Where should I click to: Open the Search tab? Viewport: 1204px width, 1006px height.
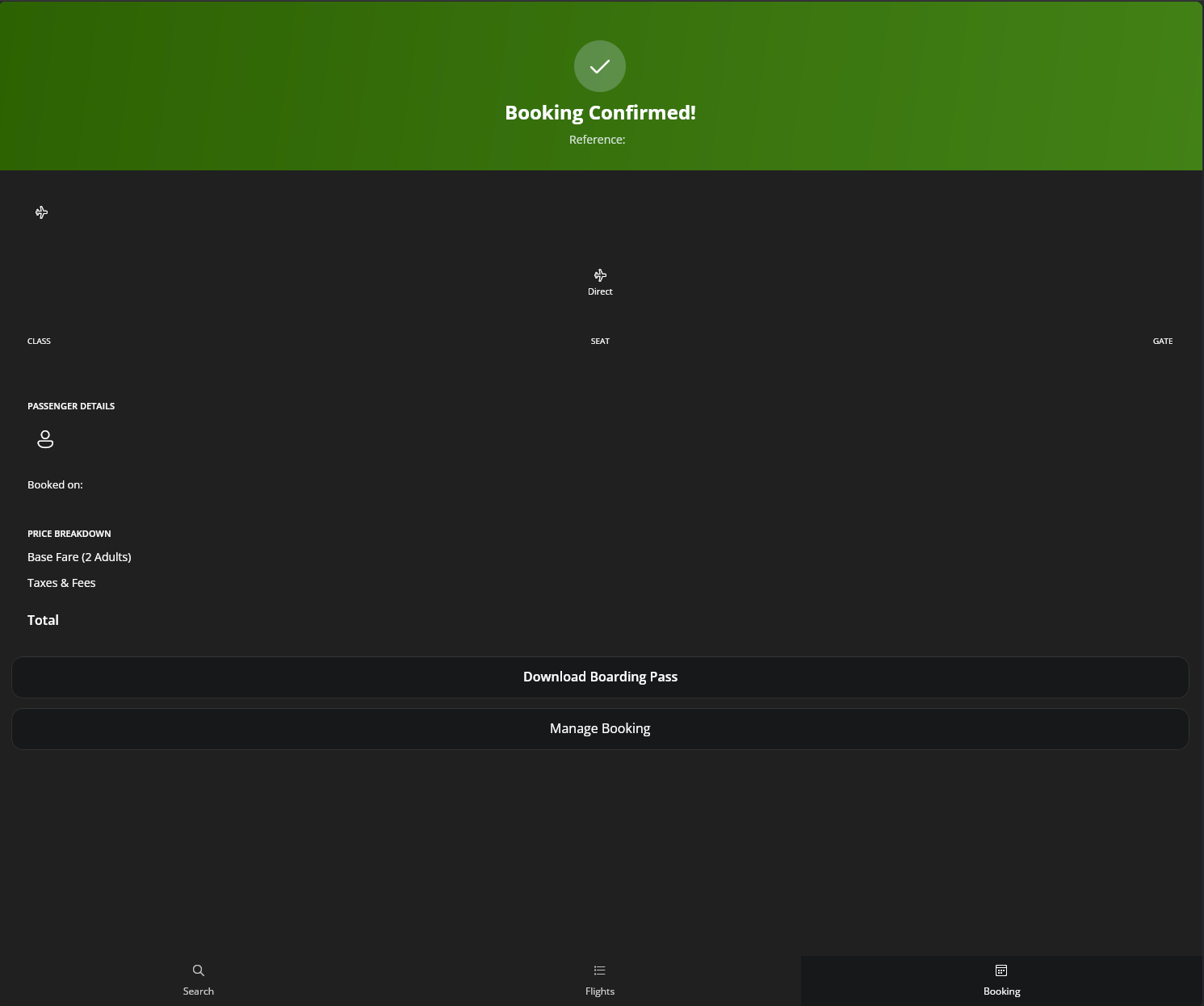tap(199, 980)
